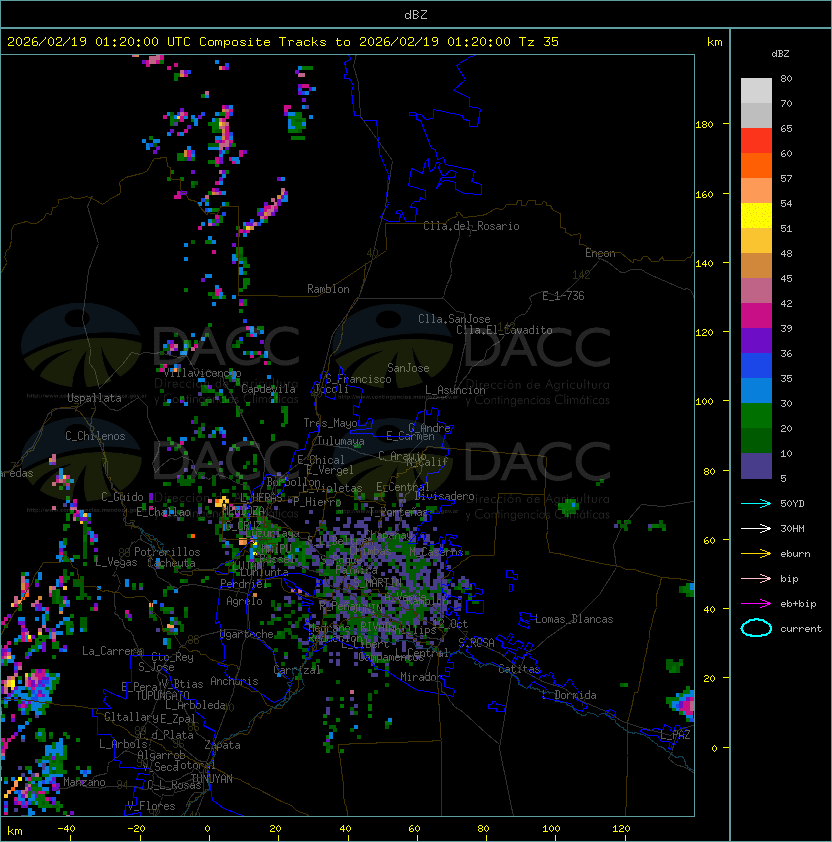
Task: Select the Ugarteche location label
Action: (x=247, y=634)
